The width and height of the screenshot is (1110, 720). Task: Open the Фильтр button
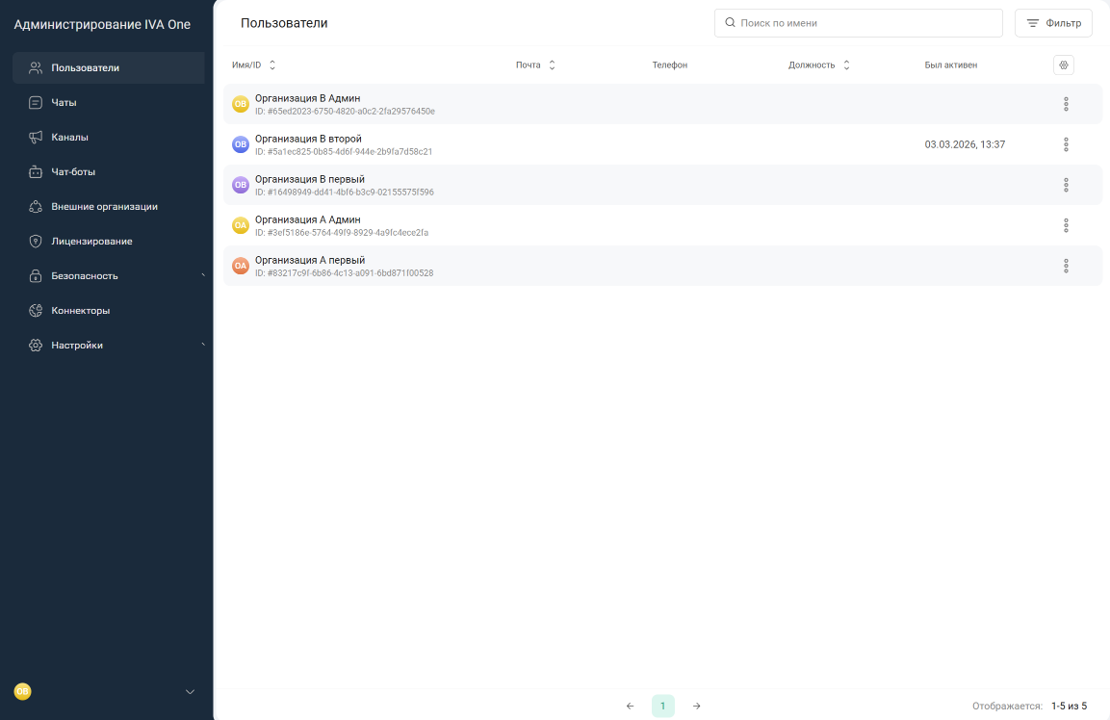click(1053, 23)
